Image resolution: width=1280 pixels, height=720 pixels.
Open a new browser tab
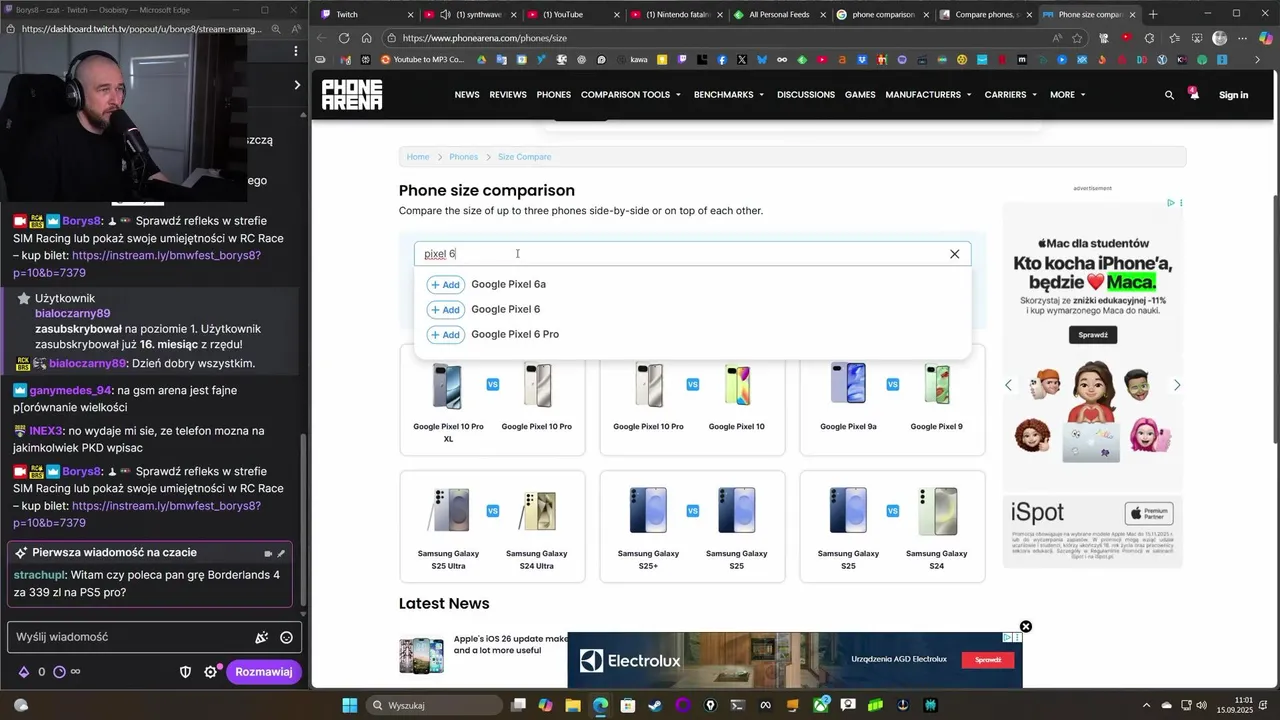[1153, 15]
